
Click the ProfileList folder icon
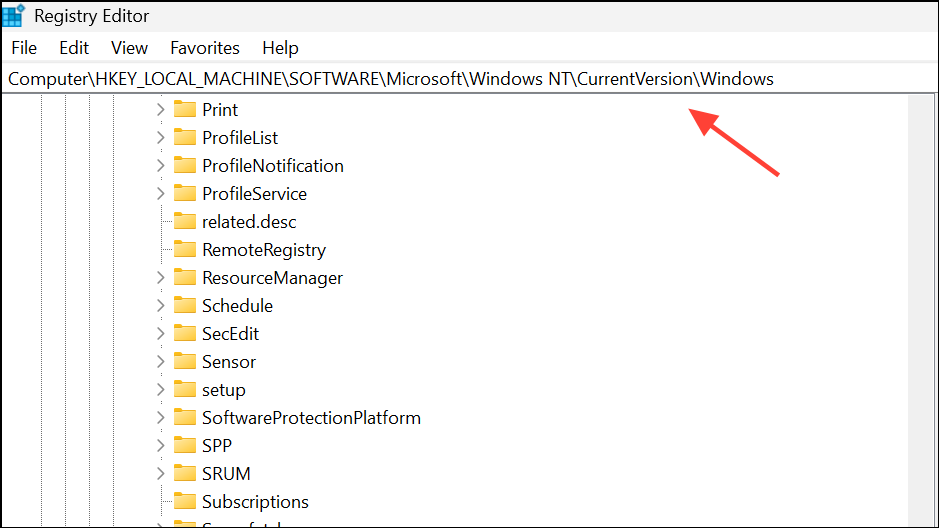click(184, 137)
